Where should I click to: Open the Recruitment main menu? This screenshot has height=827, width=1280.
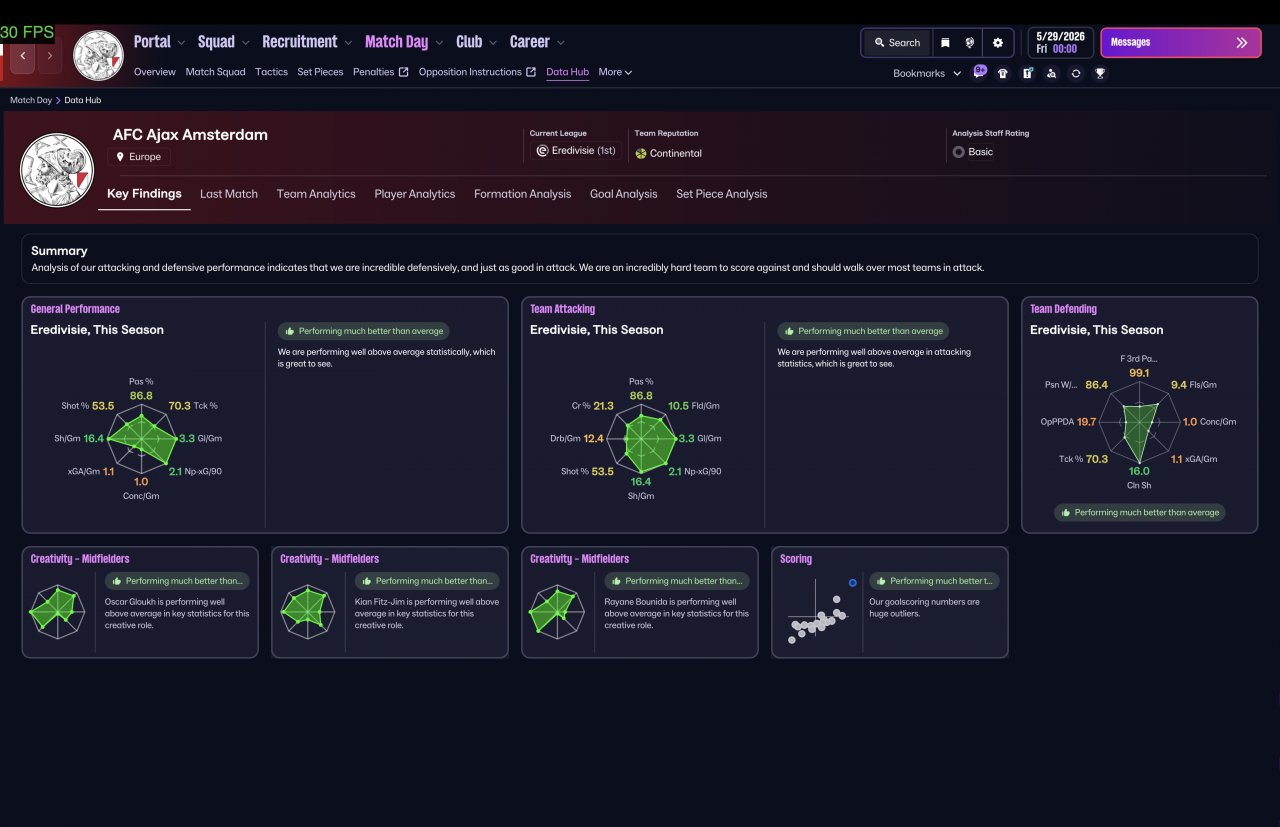(x=299, y=42)
